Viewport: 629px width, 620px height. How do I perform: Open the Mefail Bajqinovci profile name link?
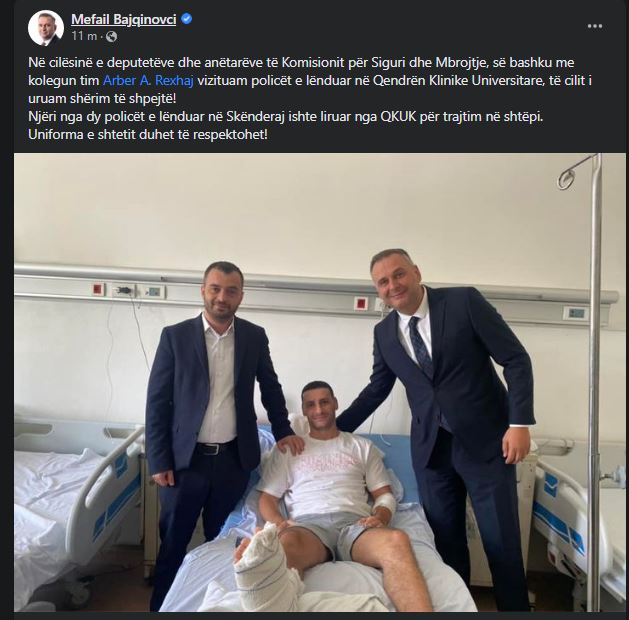pos(124,19)
